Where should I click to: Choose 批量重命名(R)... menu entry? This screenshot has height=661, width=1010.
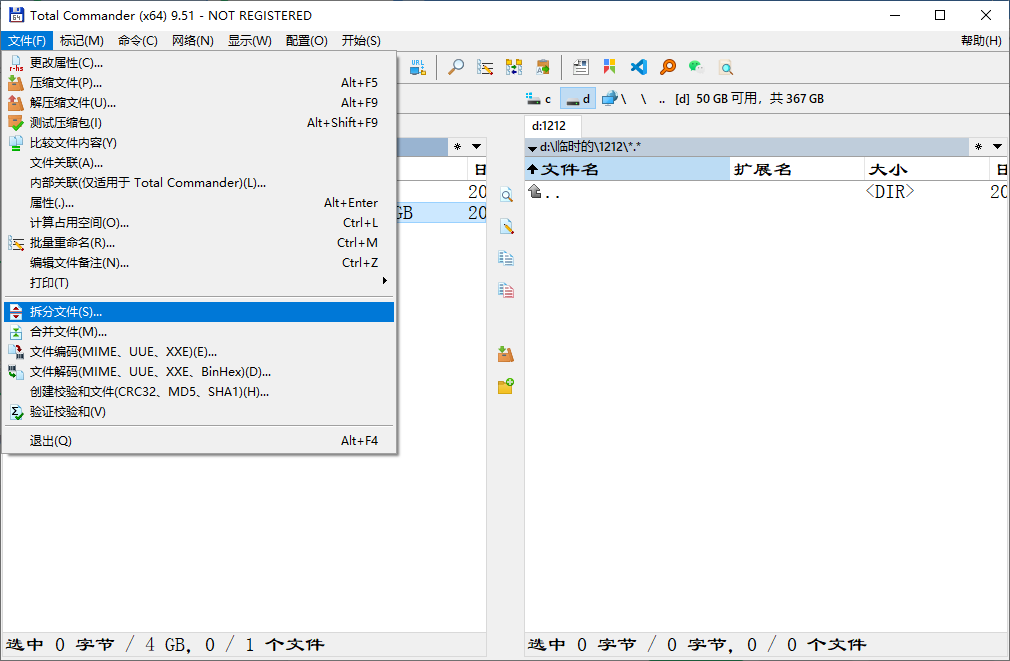click(199, 242)
